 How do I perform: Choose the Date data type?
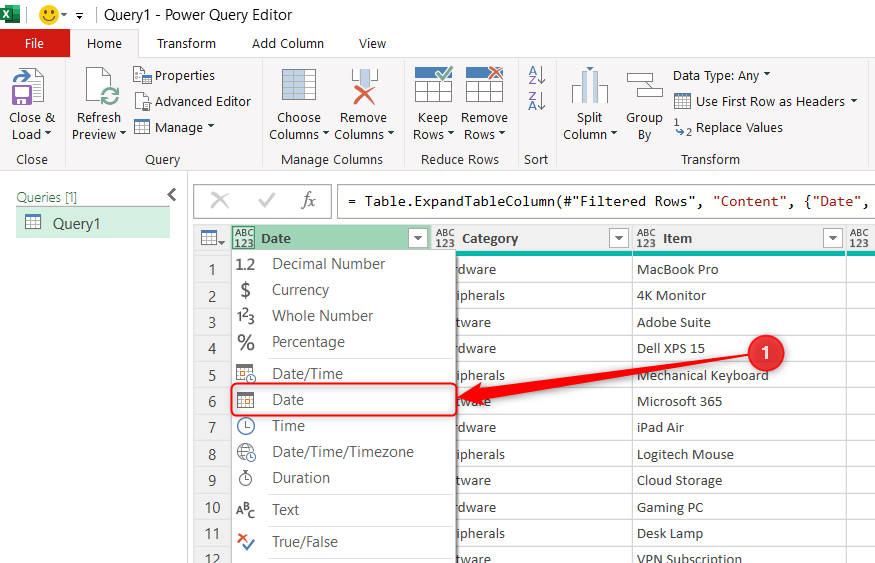(344, 400)
